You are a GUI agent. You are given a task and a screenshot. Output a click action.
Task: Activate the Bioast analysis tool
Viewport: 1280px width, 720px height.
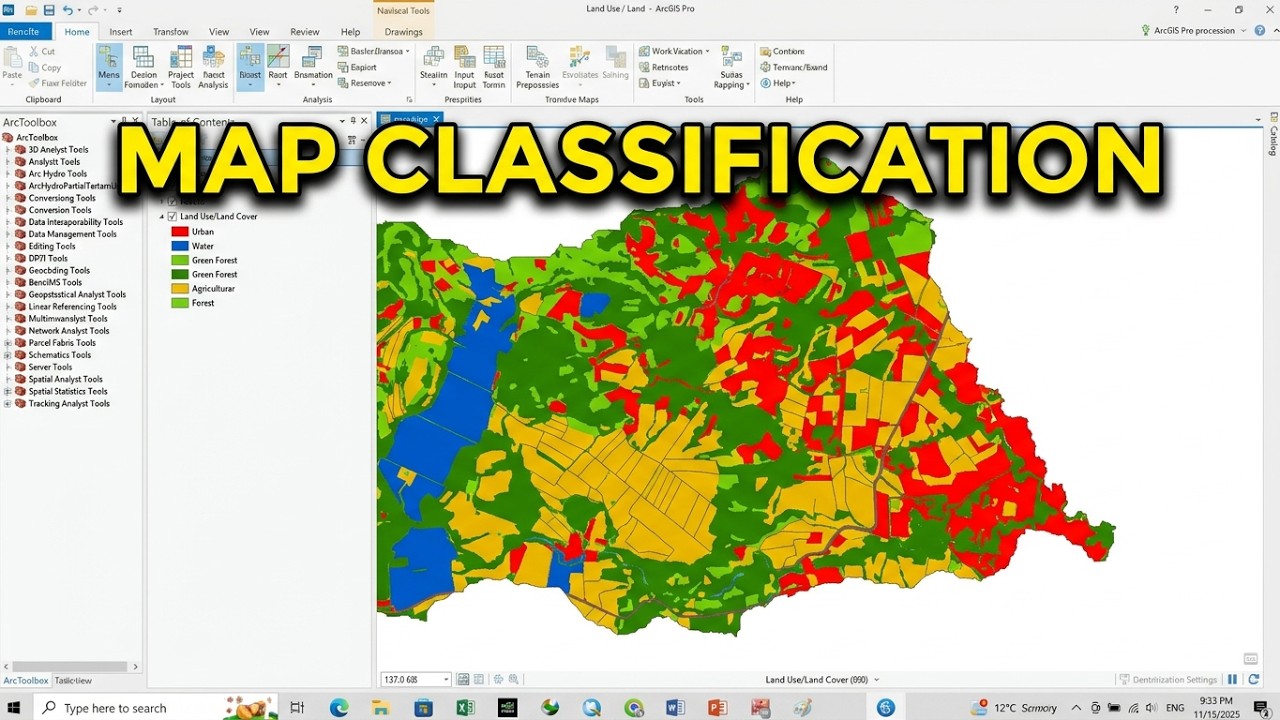coord(250,67)
